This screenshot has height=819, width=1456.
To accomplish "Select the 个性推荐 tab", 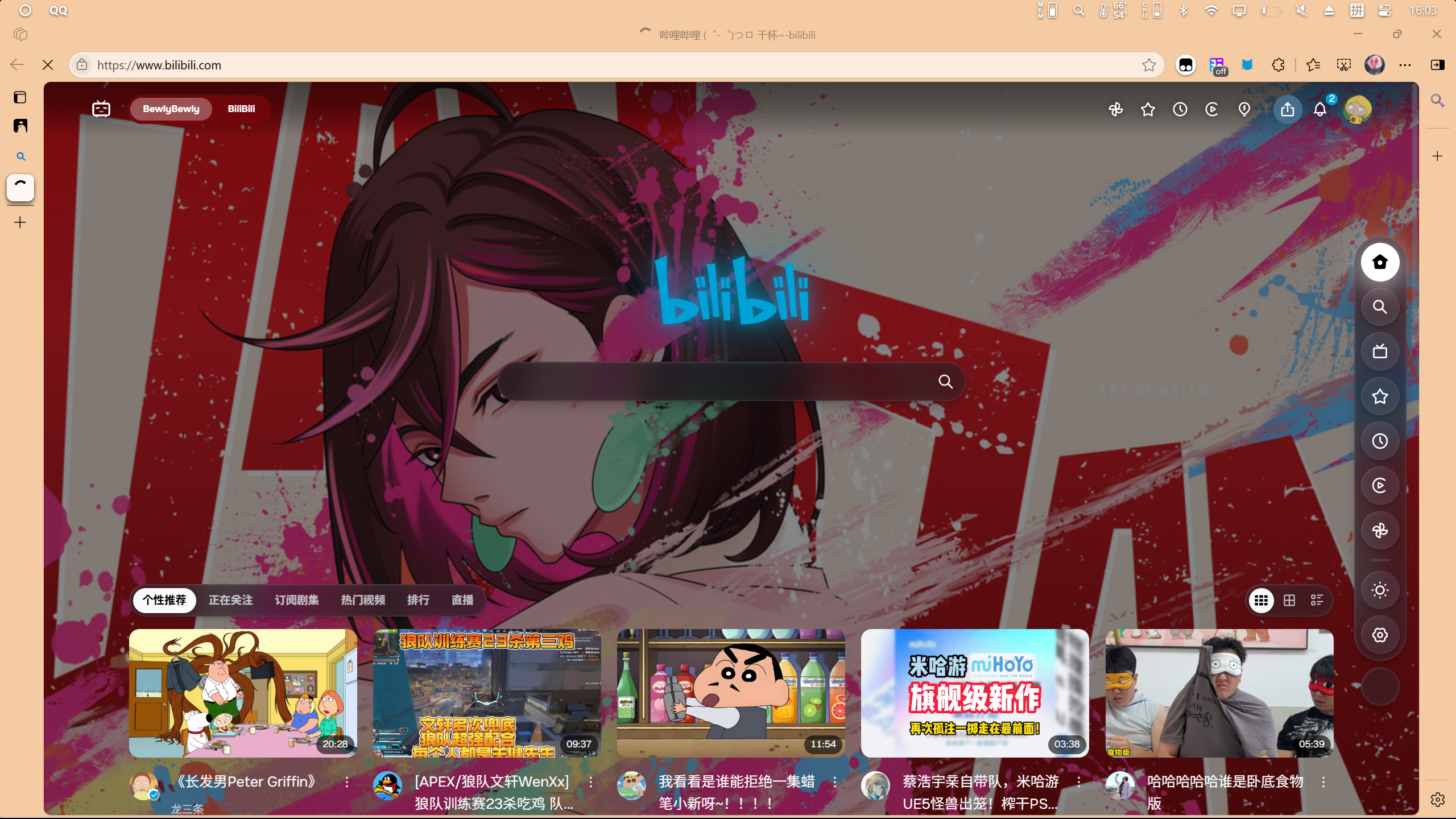I will 164,600.
